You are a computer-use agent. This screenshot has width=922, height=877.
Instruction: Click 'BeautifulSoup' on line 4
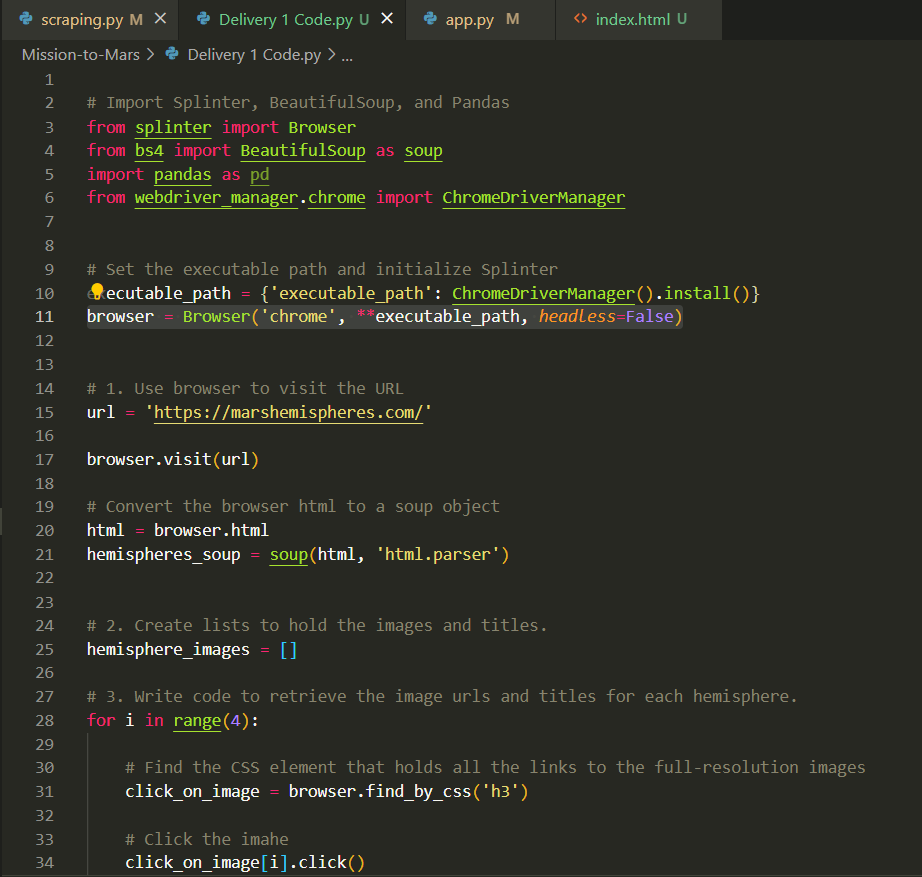303,151
